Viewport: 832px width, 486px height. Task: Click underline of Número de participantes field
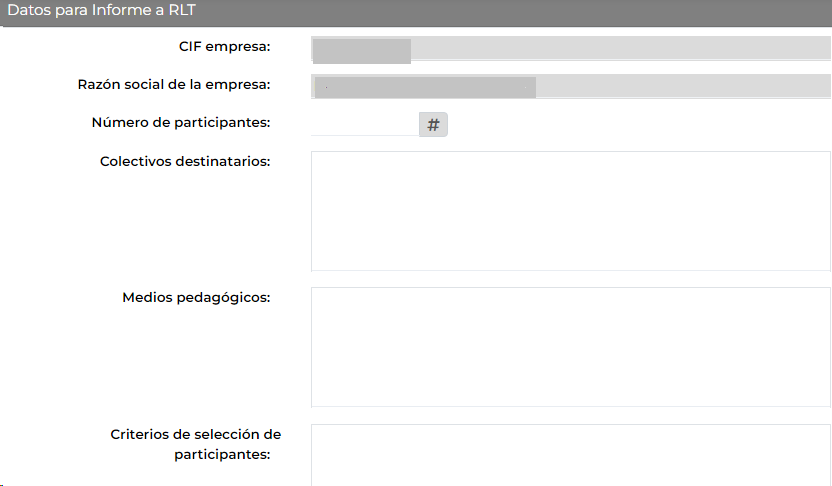point(365,136)
